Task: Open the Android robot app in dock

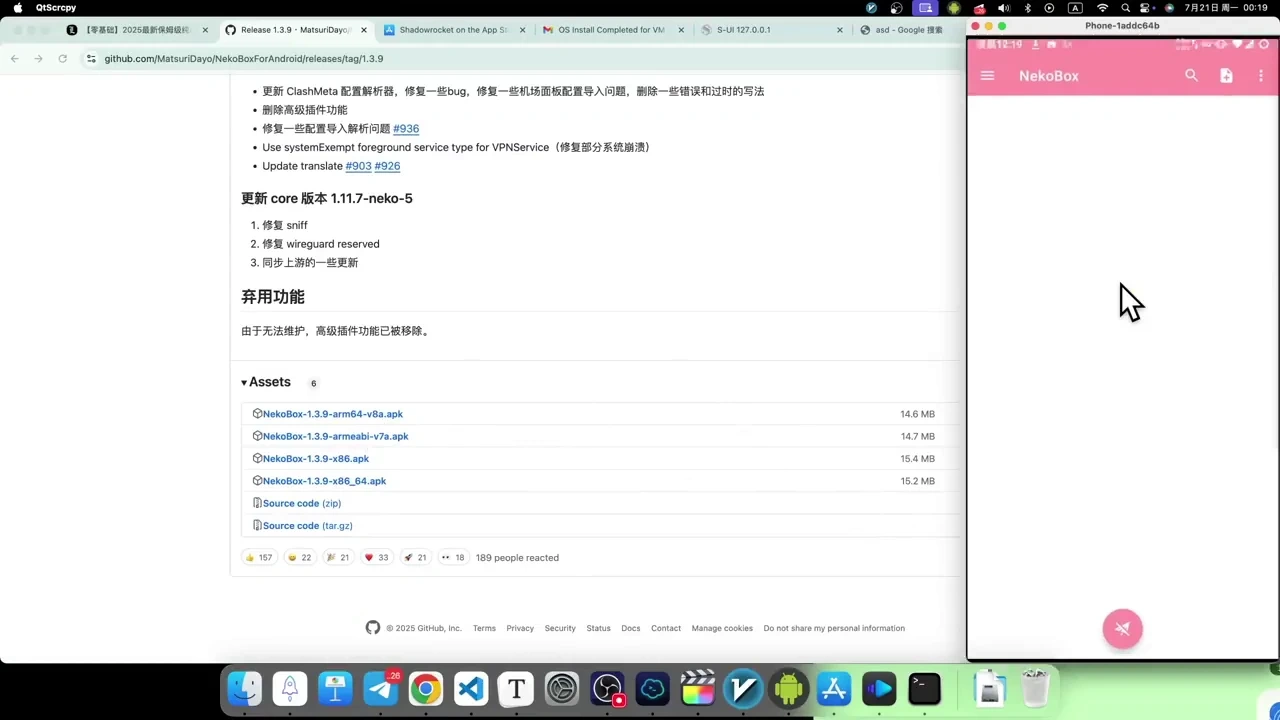Action: 789,689
